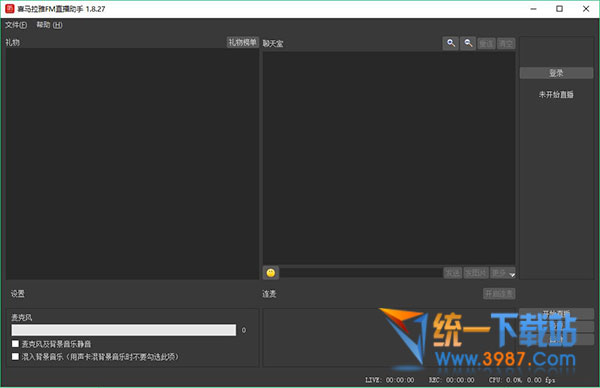Toggle 混入背景音乐 checkbox
Viewport: 600px width, 388px height.
pyautogui.click(x=15, y=357)
